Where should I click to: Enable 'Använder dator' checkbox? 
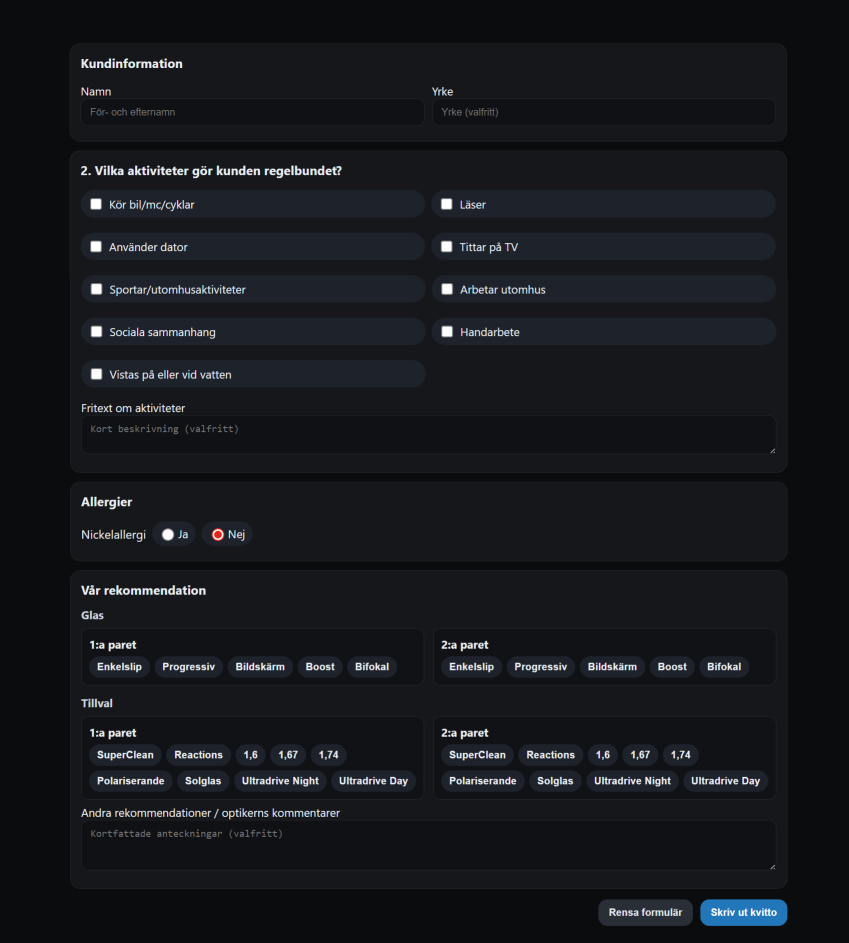[97, 247]
